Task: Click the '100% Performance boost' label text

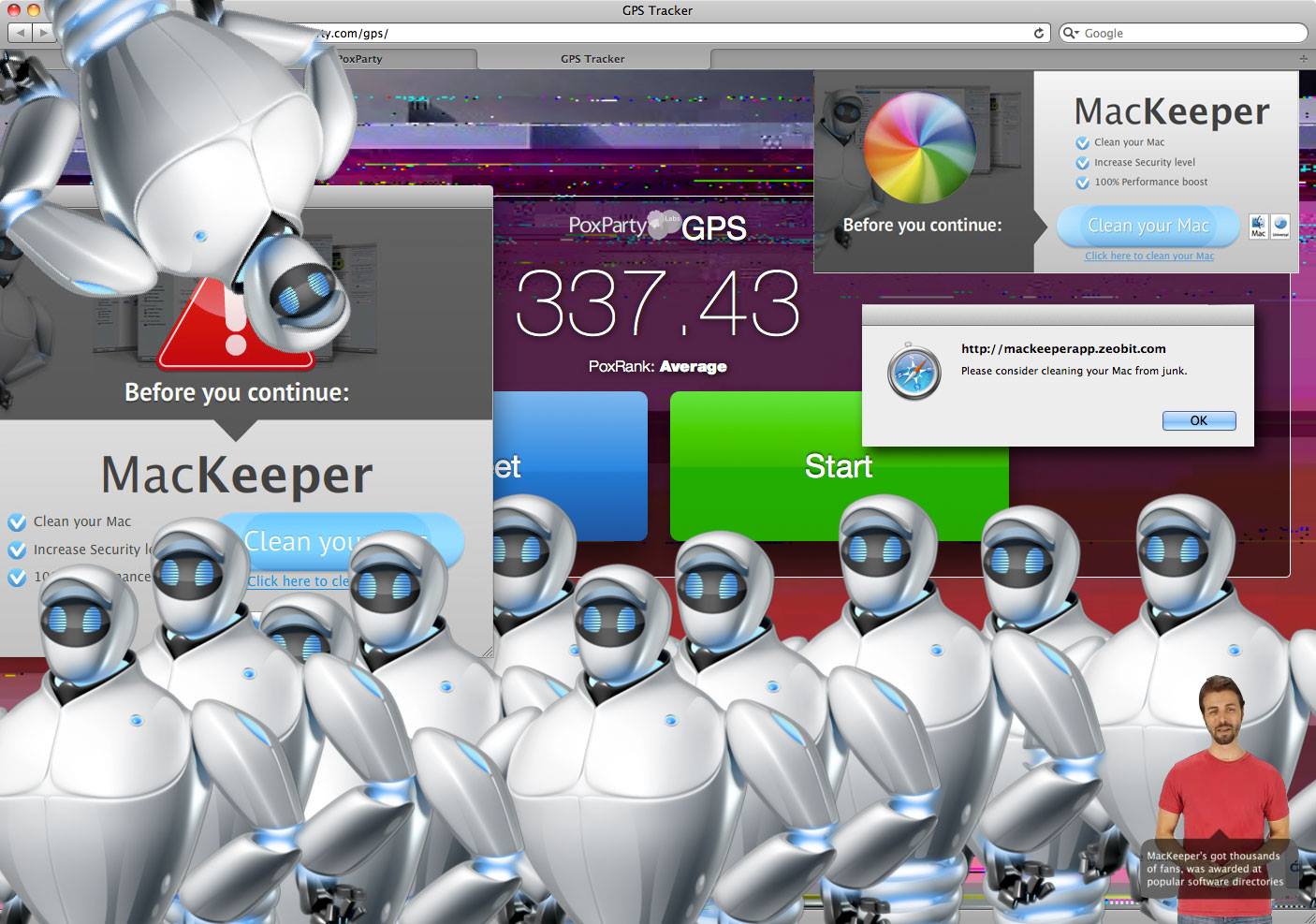Action: [1151, 182]
